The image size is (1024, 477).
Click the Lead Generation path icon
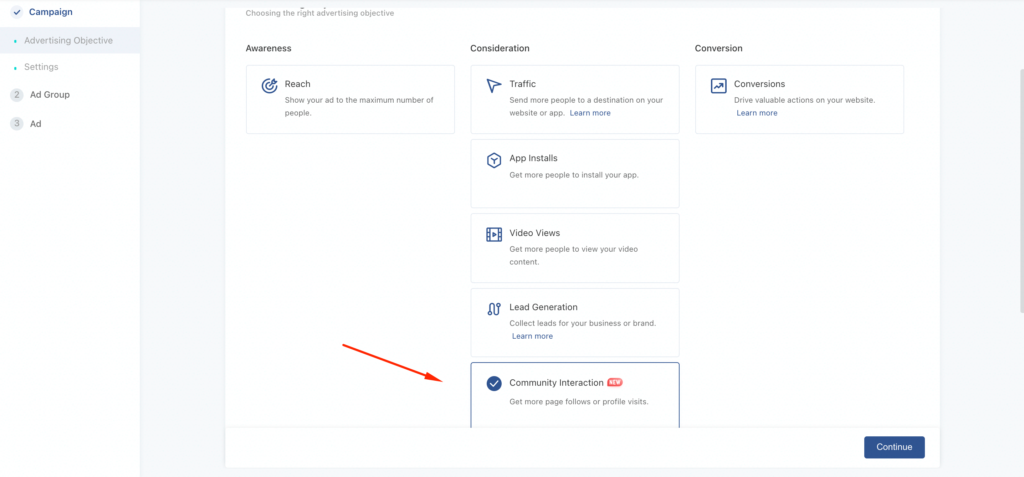click(494, 309)
